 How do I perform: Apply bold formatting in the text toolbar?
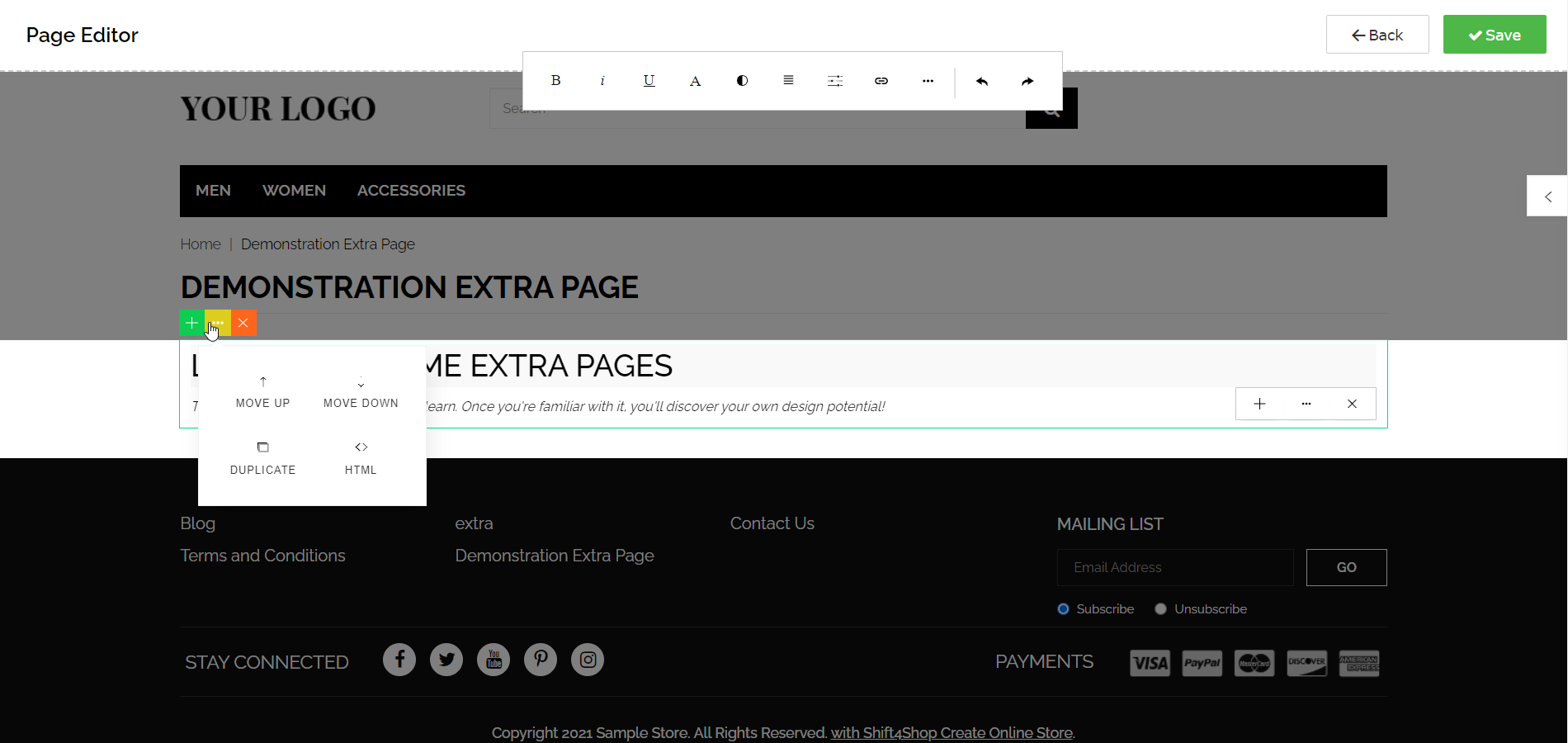pyautogui.click(x=555, y=80)
